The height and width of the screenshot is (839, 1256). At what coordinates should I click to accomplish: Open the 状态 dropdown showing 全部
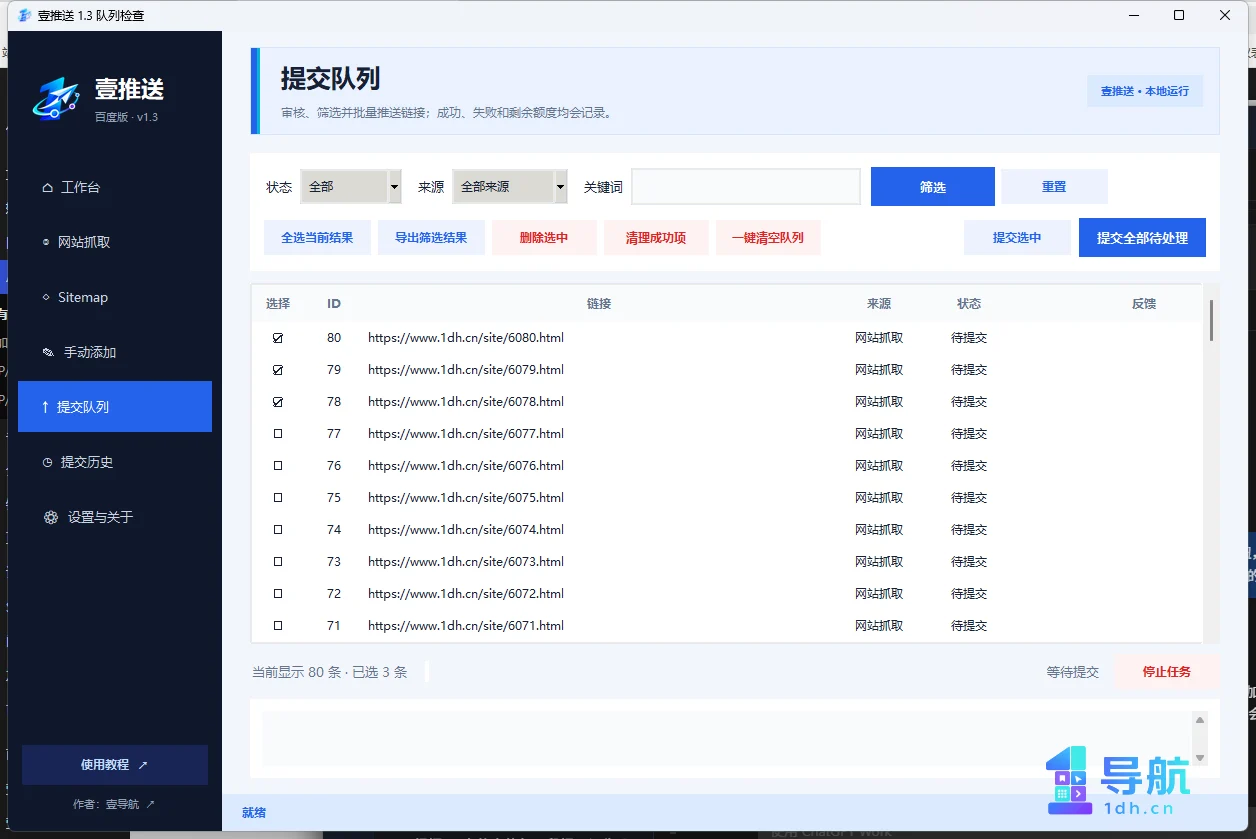point(351,187)
